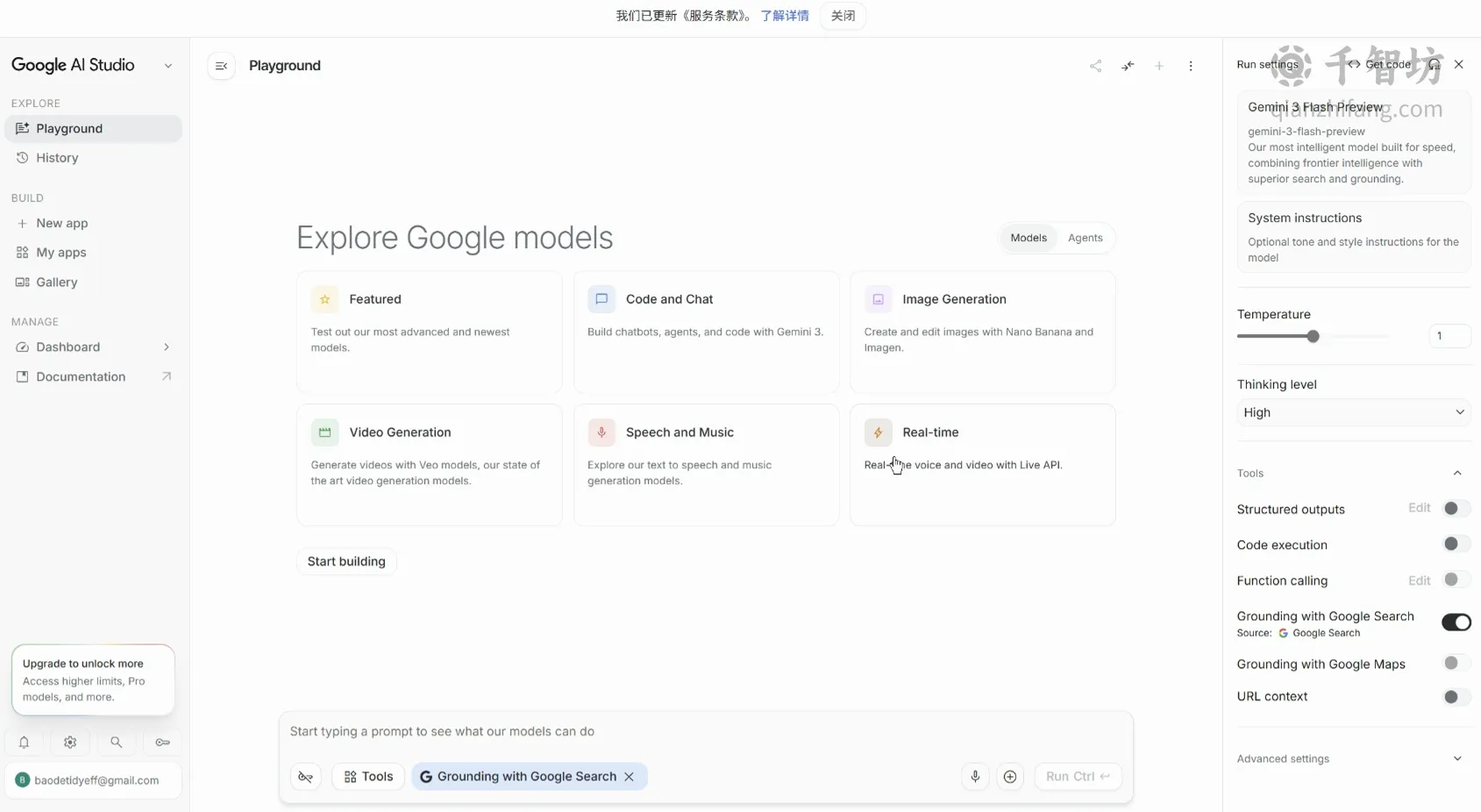Screen dimensions: 1481x812
Task: Open the System instructions card
Action: tap(1353, 237)
